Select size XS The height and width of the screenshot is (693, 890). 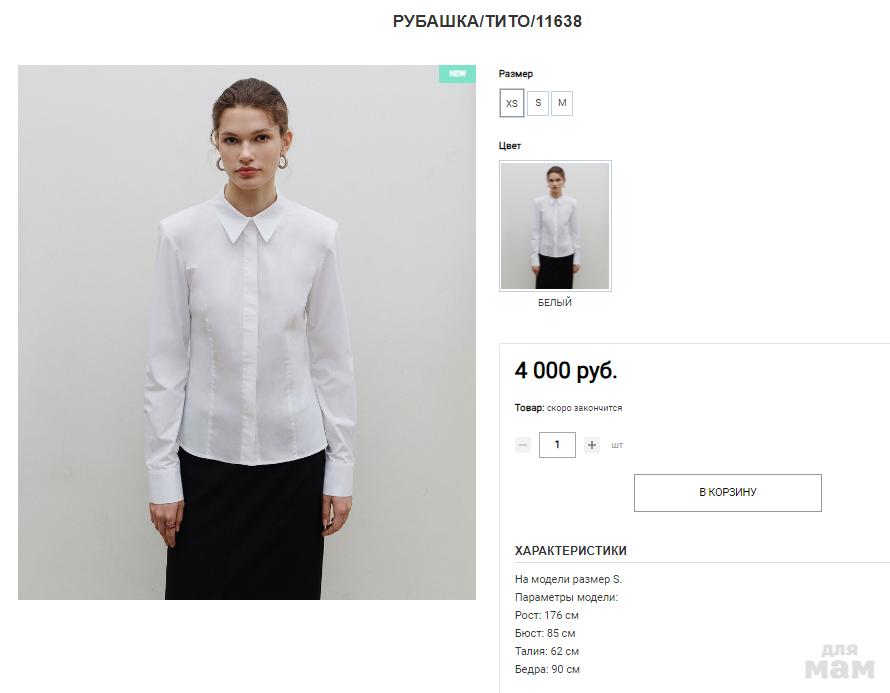click(x=511, y=103)
